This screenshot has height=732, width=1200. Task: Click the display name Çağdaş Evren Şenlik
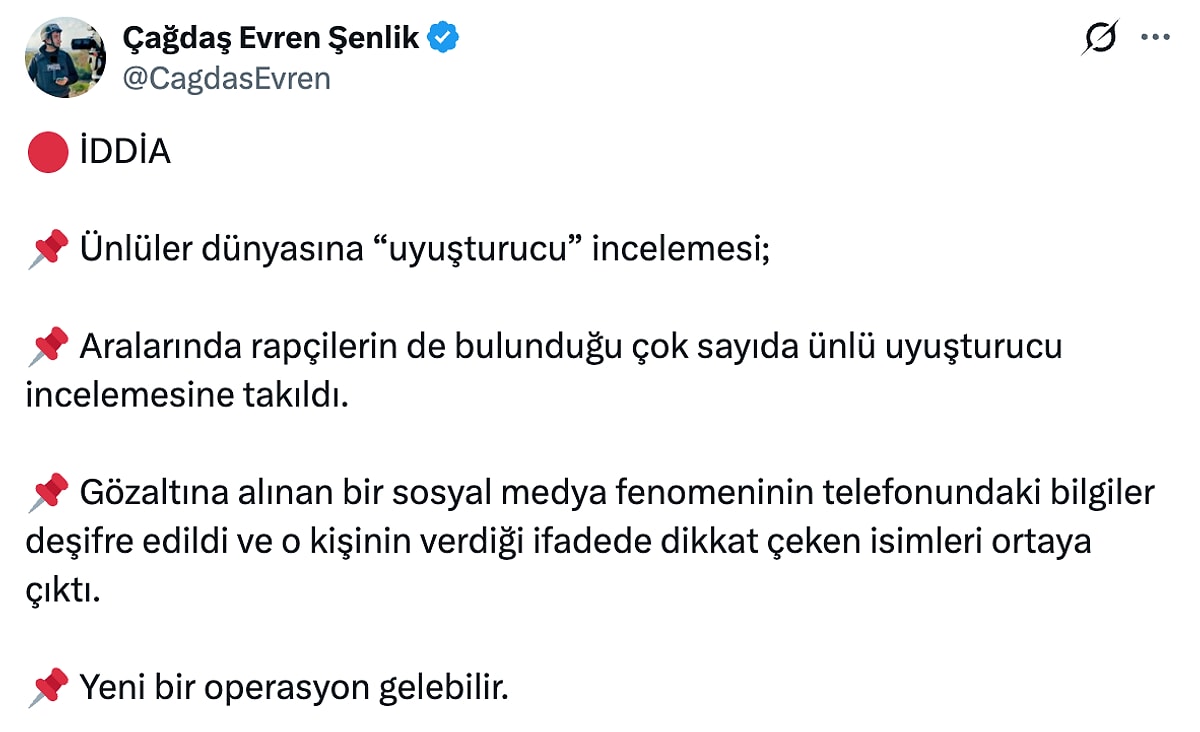[271, 38]
